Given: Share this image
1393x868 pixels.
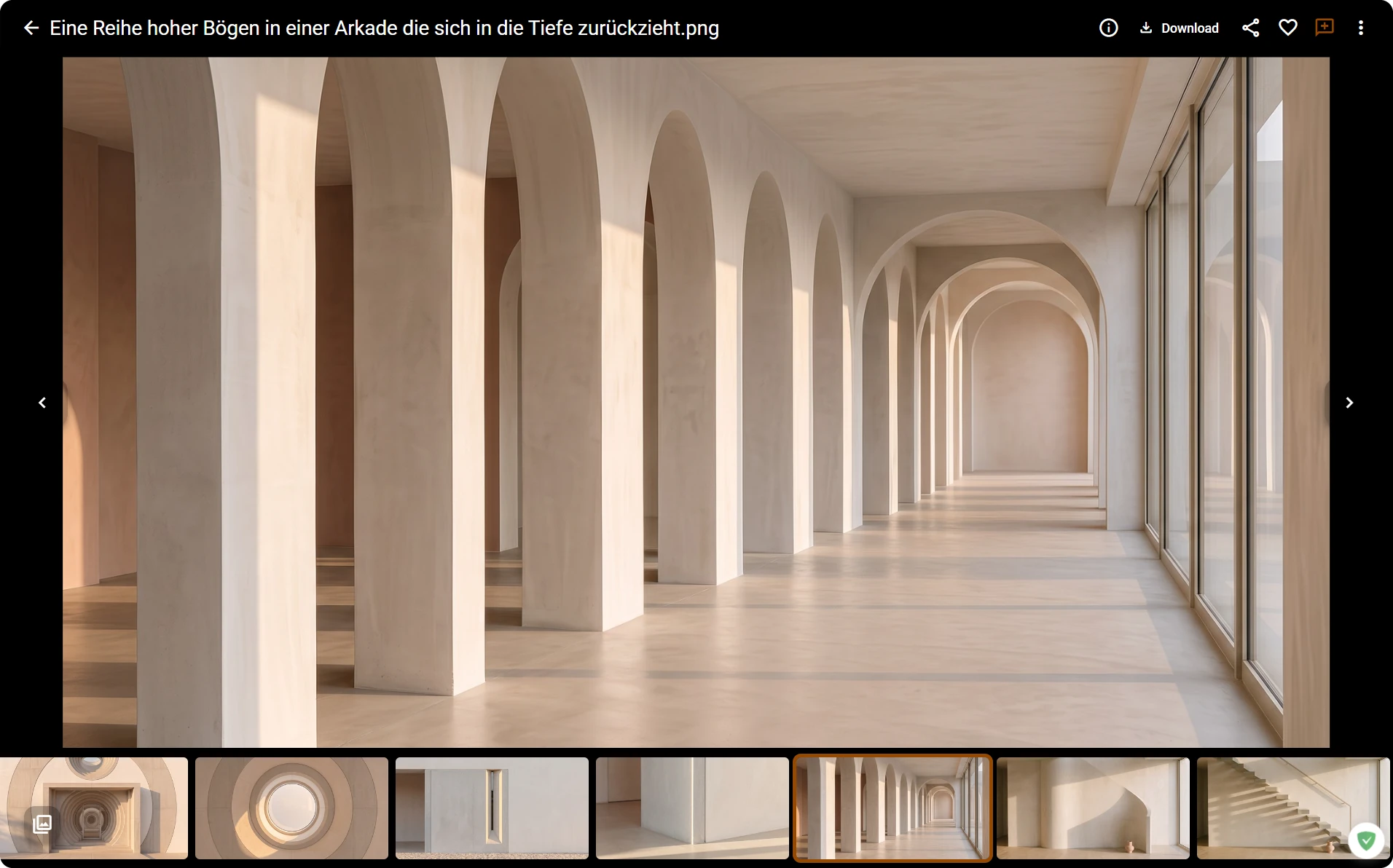Looking at the screenshot, I should [1250, 28].
